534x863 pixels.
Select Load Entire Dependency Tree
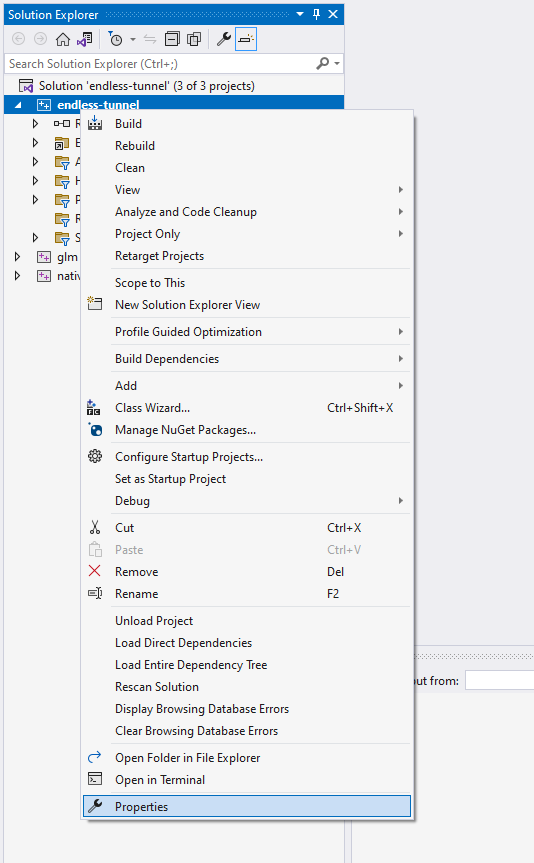[x=247, y=665]
